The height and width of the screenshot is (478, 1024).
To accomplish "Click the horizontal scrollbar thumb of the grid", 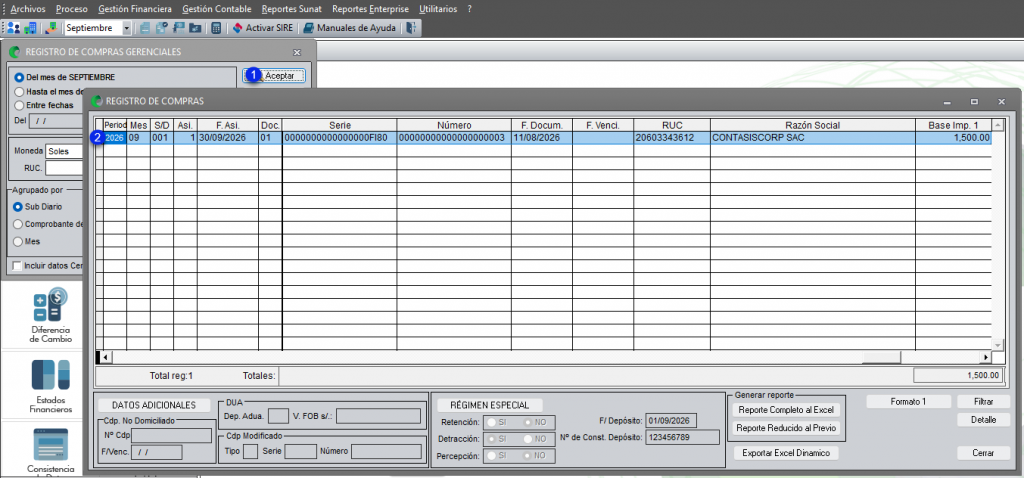I will click(x=881, y=357).
